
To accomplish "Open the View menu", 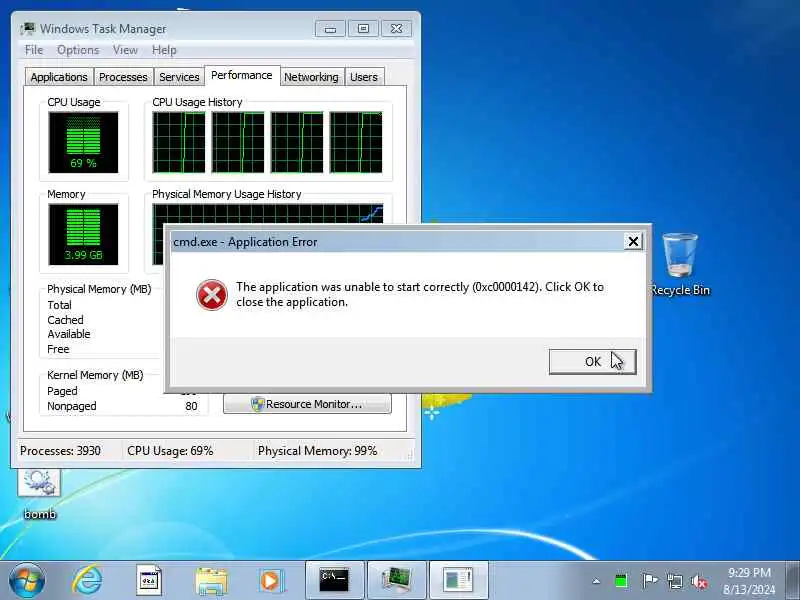I will [126, 50].
